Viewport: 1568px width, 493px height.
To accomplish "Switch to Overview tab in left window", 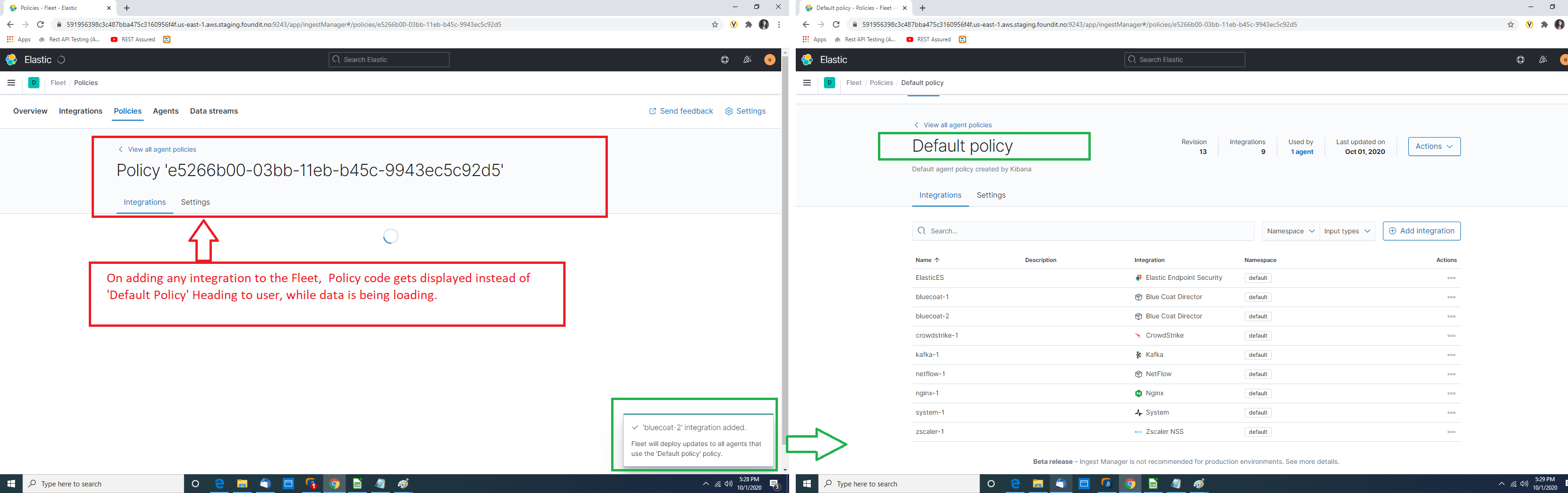I will 31,111.
